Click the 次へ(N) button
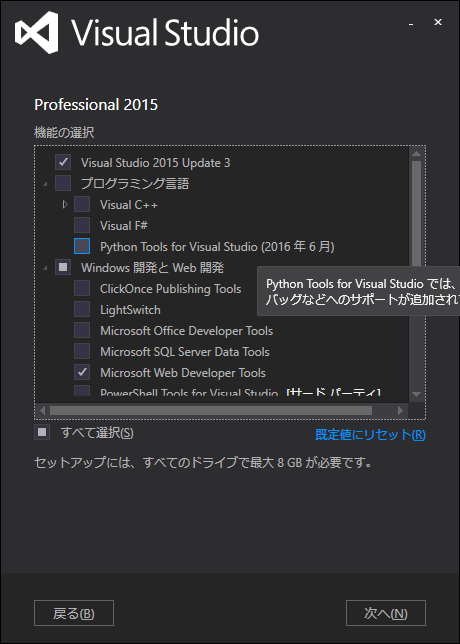 point(386,614)
